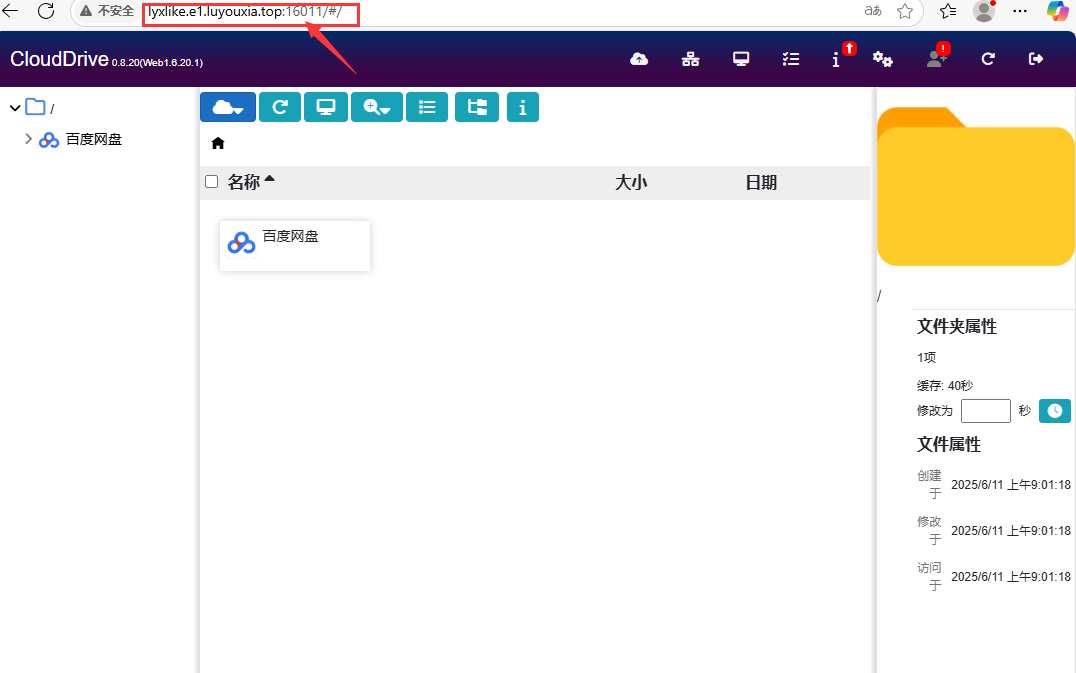Click the clock button next to 修改为
This screenshot has width=1076, height=673.
click(x=1055, y=410)
